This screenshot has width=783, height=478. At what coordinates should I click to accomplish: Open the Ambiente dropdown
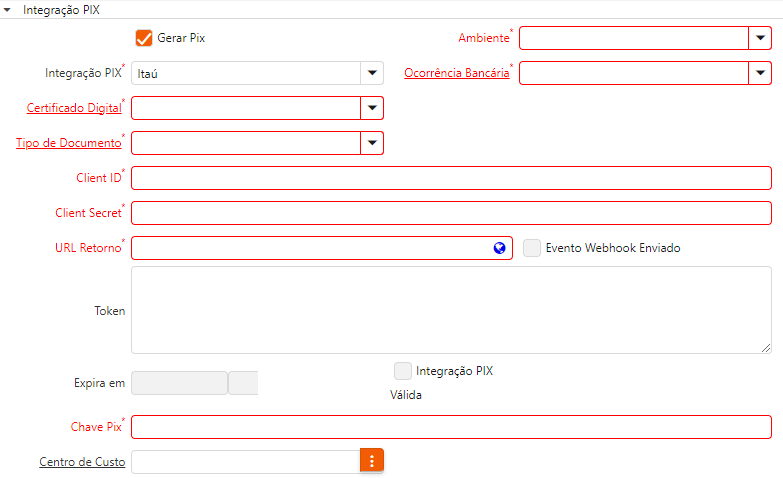click(x=760, y=38)
